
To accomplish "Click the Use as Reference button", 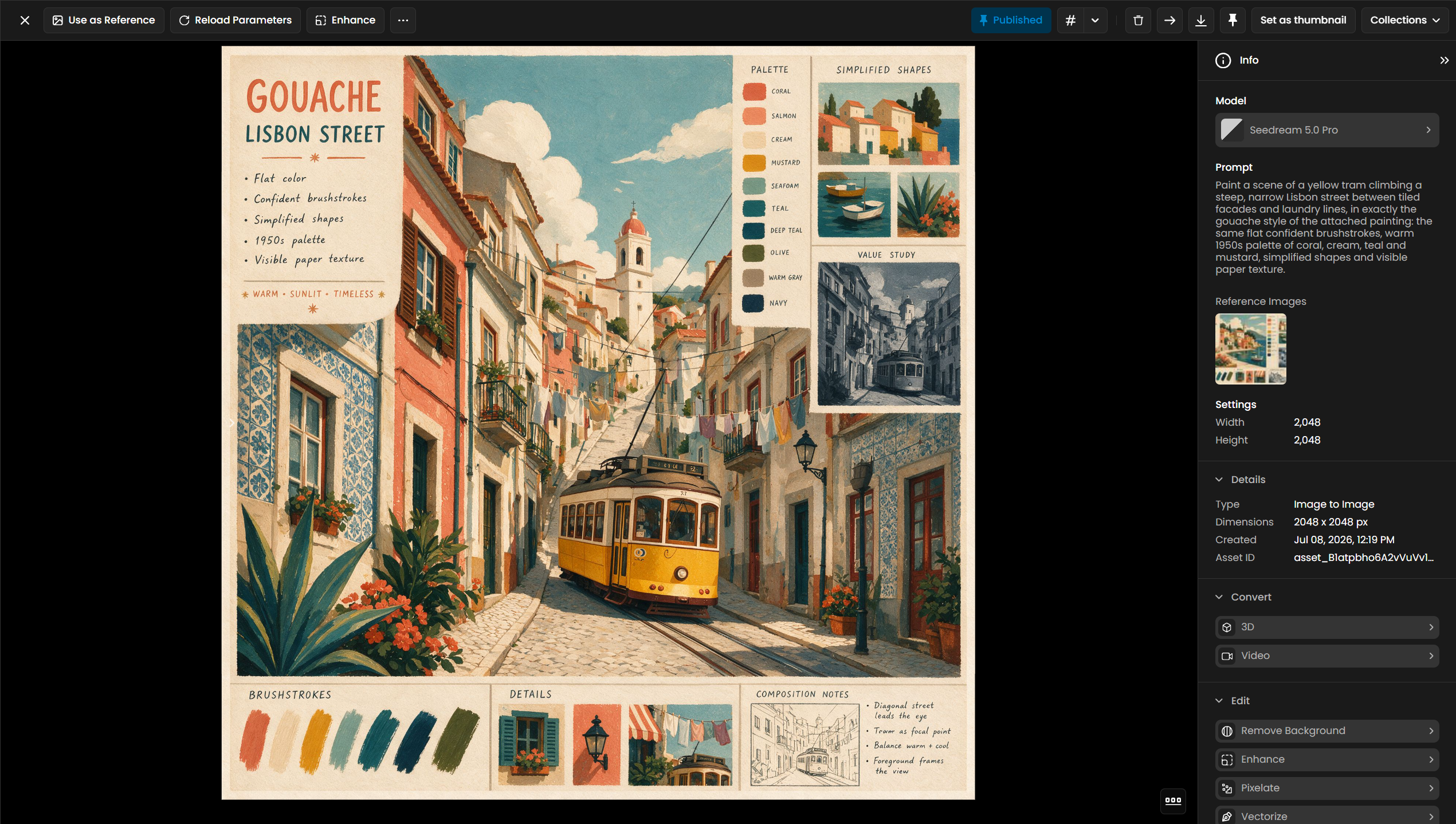I will click(x=104, y=20).
